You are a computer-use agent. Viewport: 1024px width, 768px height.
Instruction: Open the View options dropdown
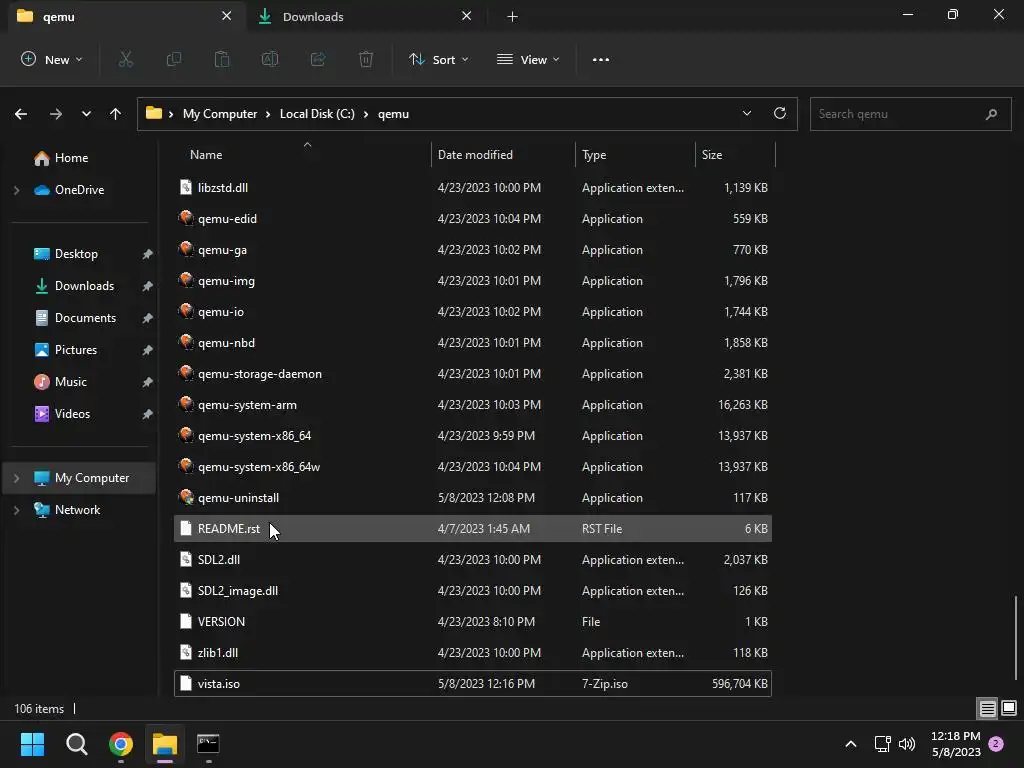(x=528, y=59)
